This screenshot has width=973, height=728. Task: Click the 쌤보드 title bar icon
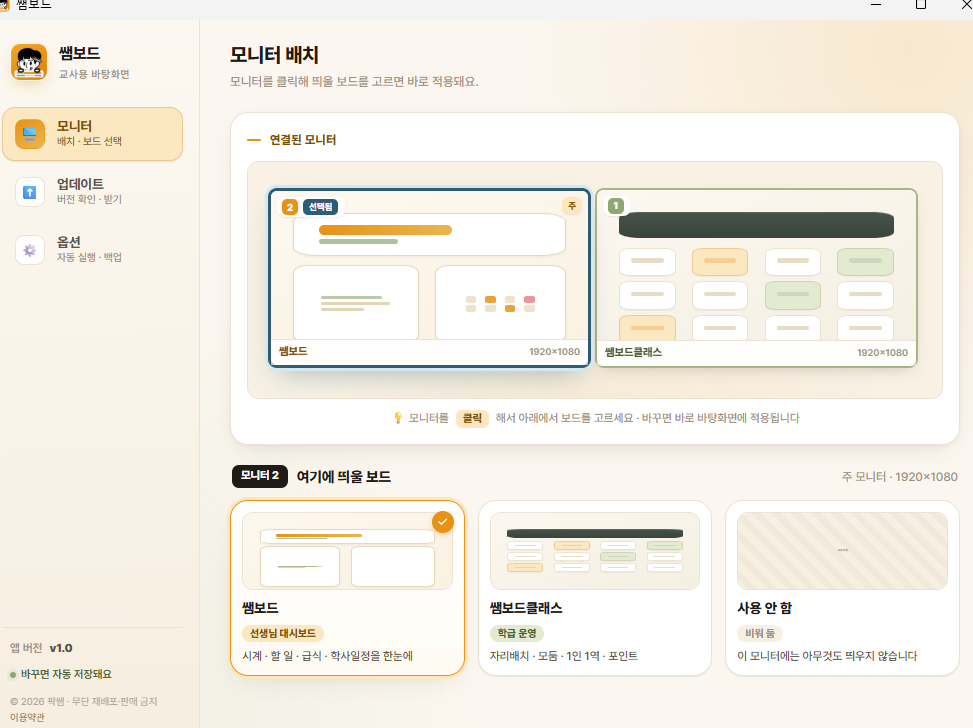pos(4,5)
